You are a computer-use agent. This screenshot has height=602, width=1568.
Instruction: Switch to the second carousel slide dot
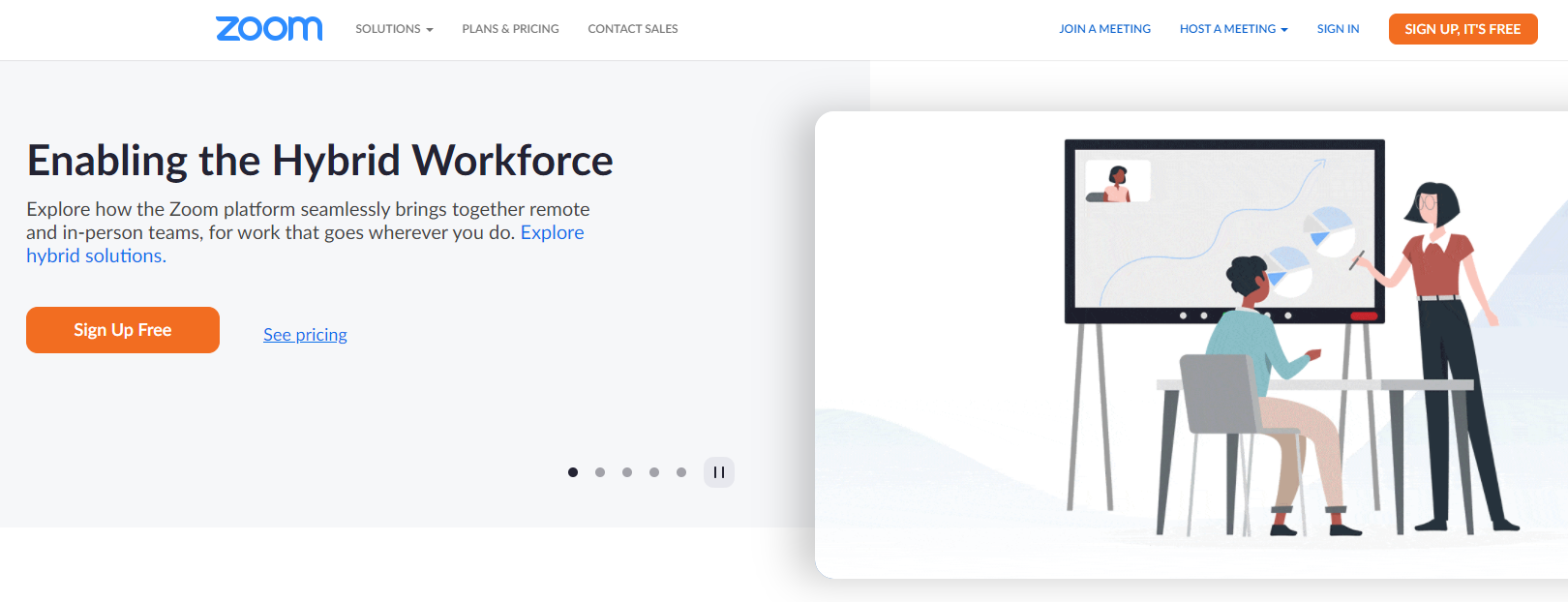pos(600,472)
